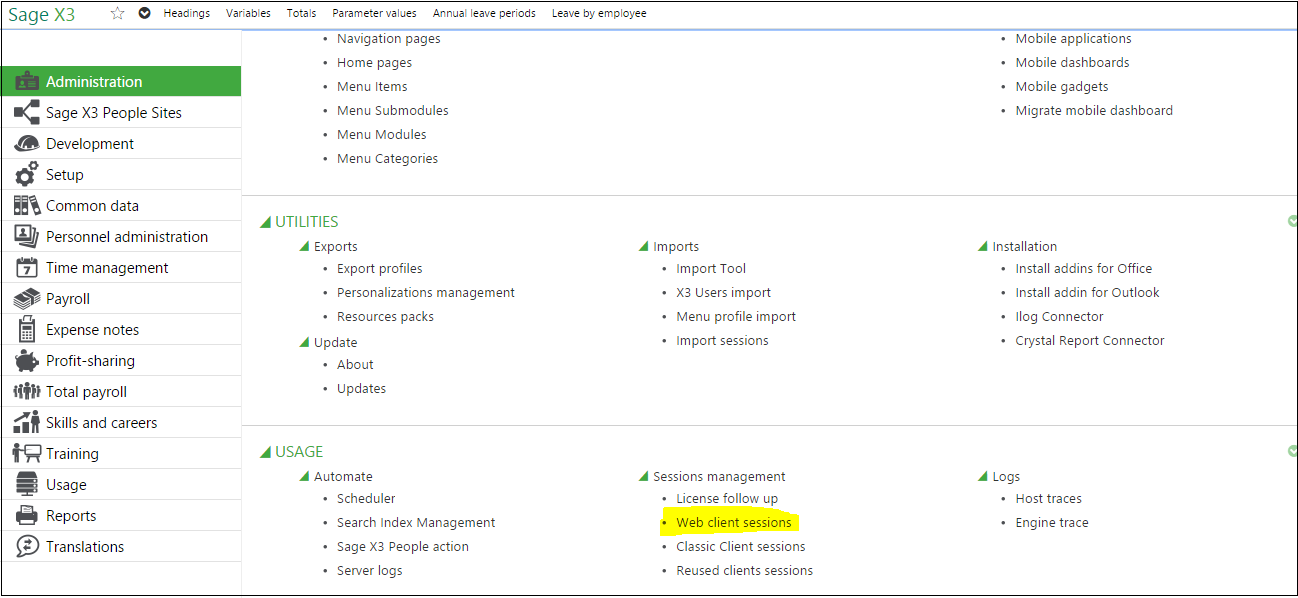Image resolution: width=1298 pixels, height=598 pixels.
Task: Open the Updates link
Action: click(361, 388)
